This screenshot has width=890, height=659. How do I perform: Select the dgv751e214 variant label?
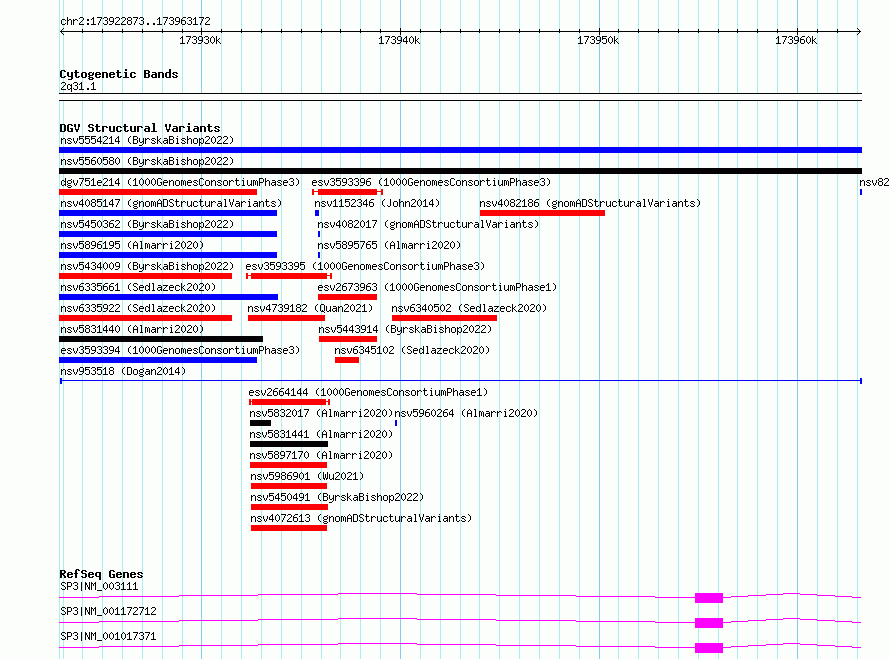[x=180, y=182]
